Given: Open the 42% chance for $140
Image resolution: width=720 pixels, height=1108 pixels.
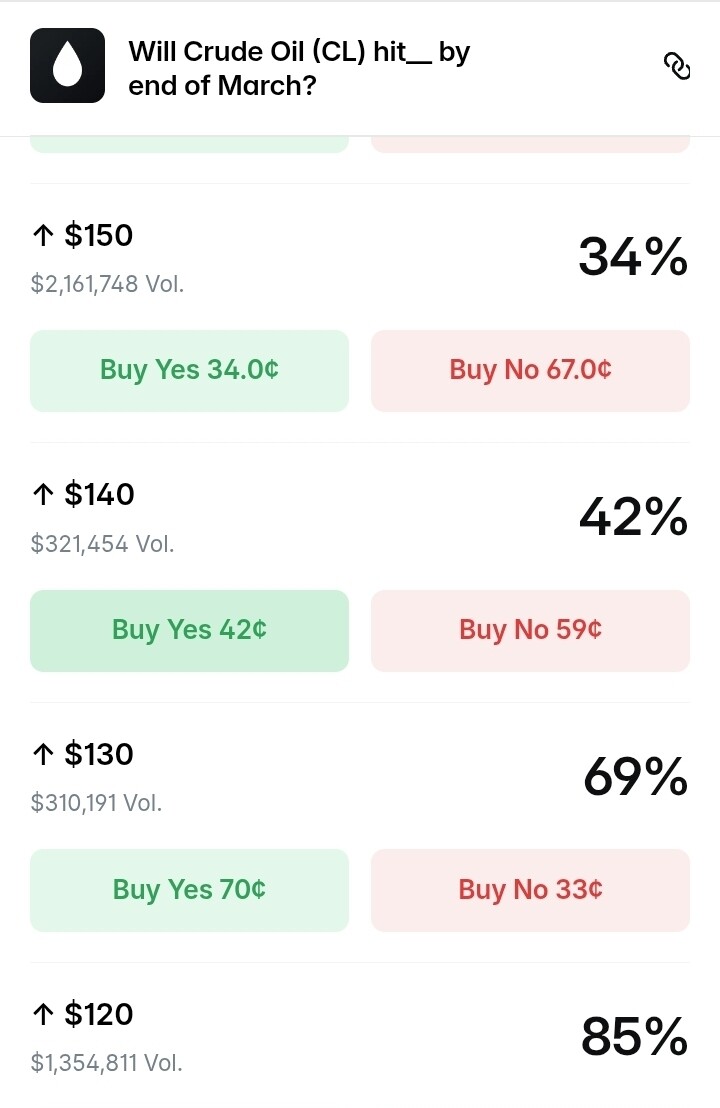Looking at the screenshot, I should [x=633, y=517].
